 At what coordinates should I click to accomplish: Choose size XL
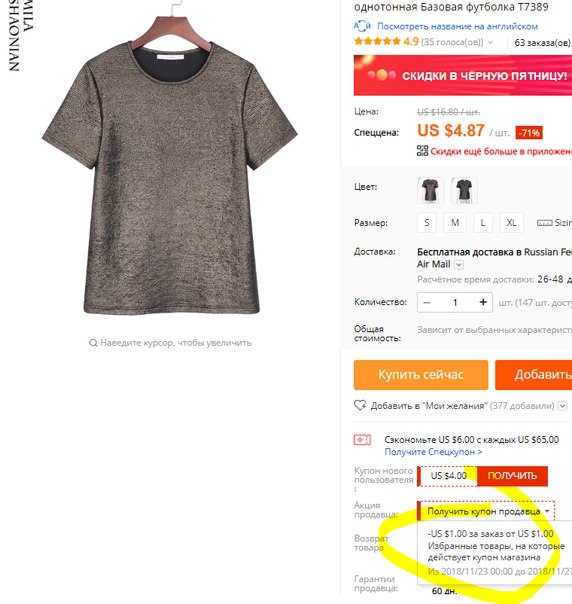coord(511,223)
